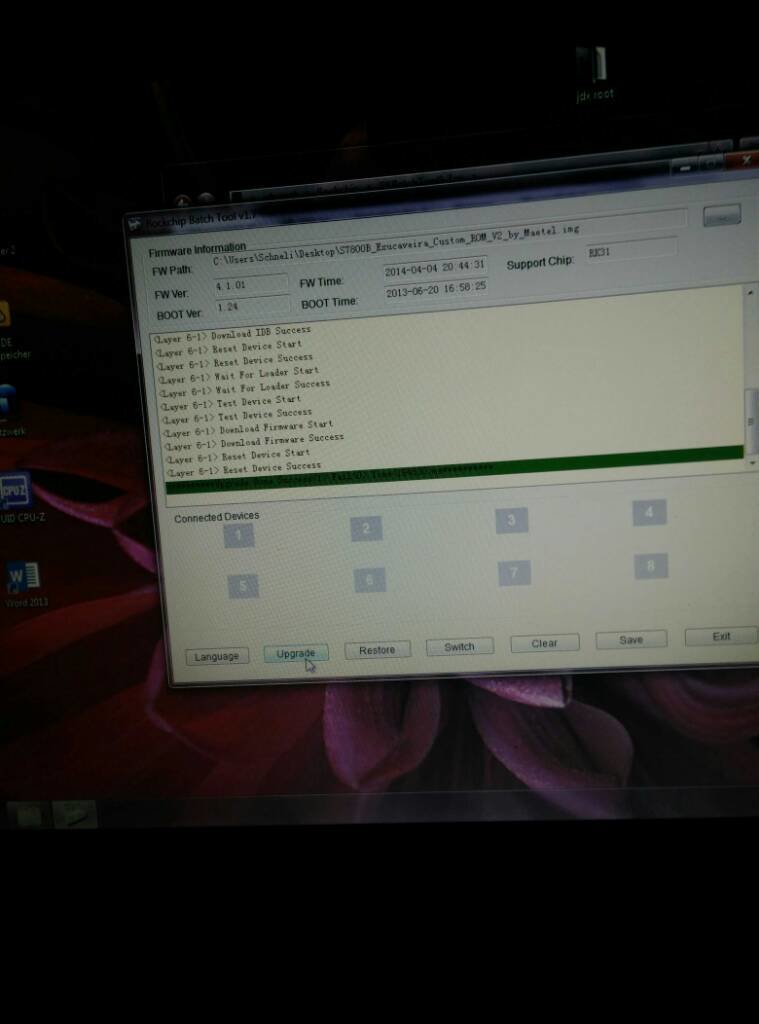The height and width of the screenshot is (1024, 759).
Task: Click the Language button
Action: coord(216,656)
